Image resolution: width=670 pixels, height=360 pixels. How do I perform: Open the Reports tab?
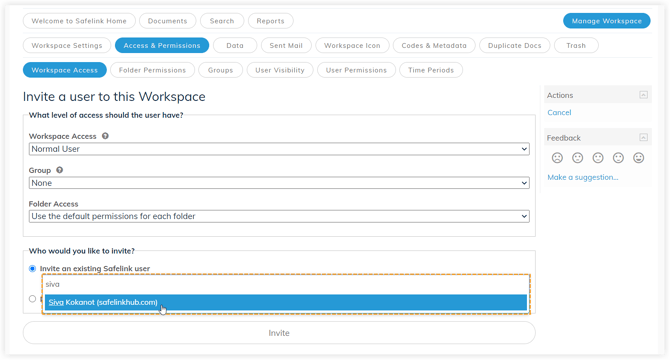(270, 21)
